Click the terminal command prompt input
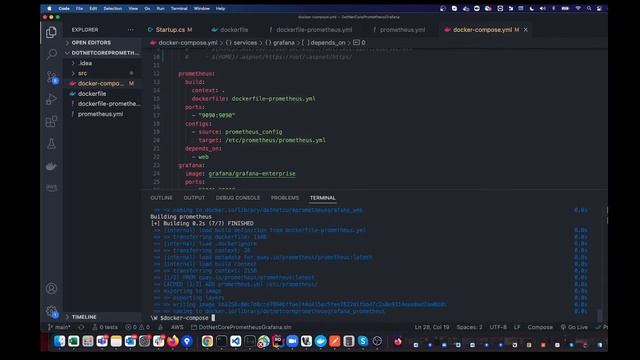The height and width of the screenshot is (360, 640). click(x=213, y=318)
